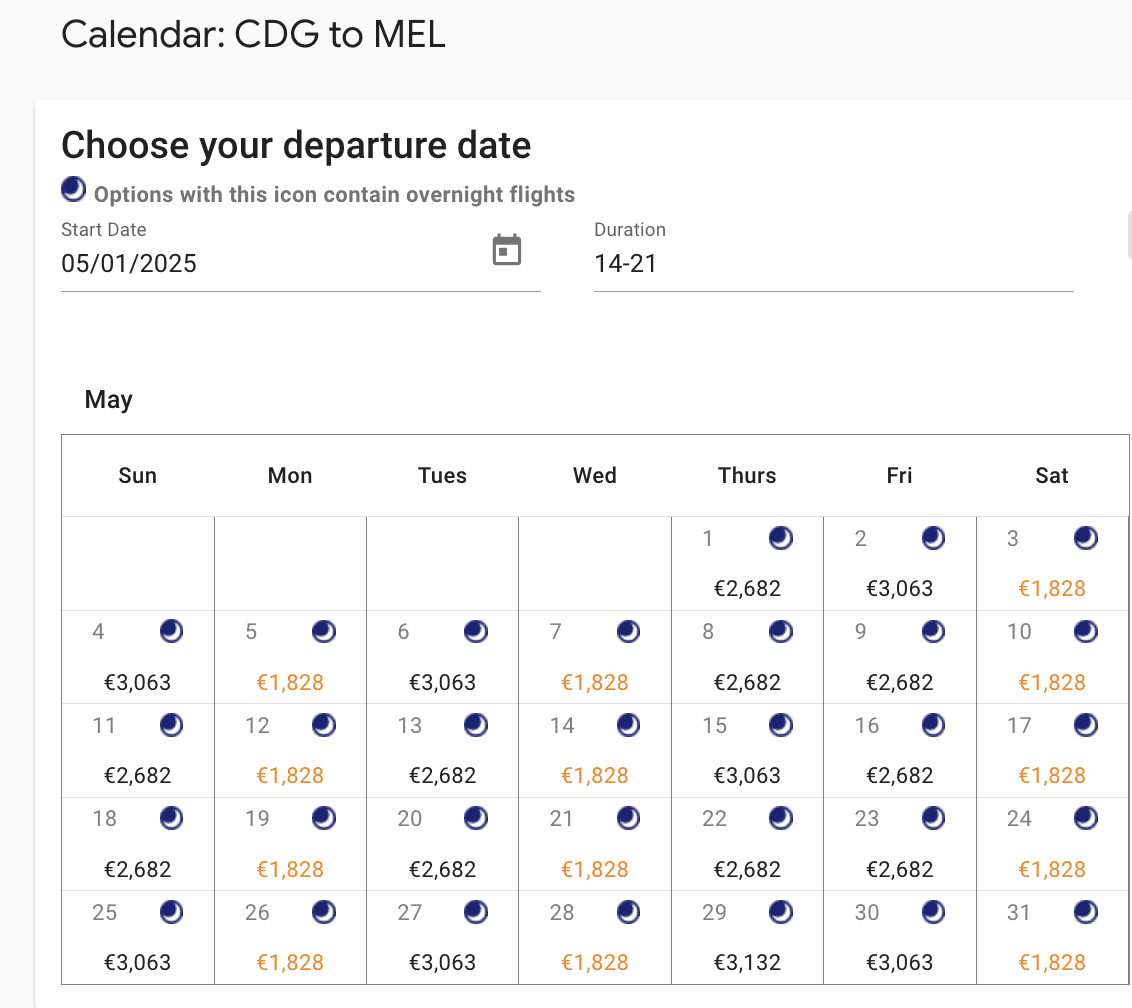Click moon icon on May 1
The height and width of the screenshot is (1008, 1132).
coord(780,539)
